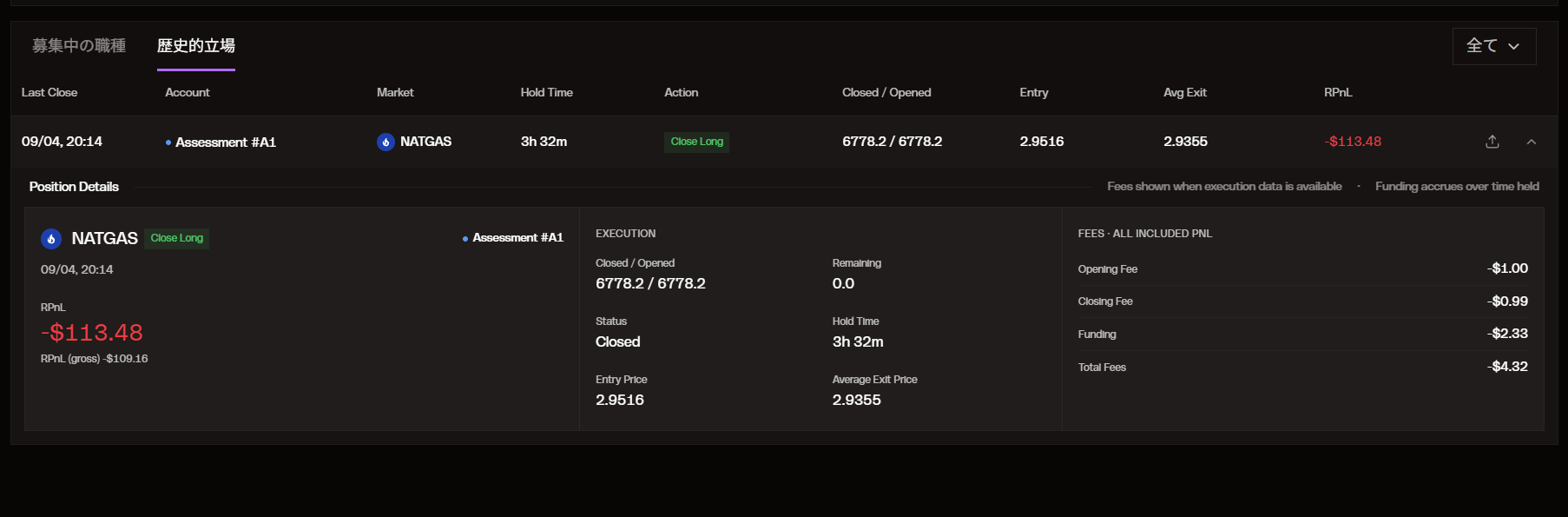Click the Account column header
The height and width of the screenshot is (517, 1568).
(188, 92)
